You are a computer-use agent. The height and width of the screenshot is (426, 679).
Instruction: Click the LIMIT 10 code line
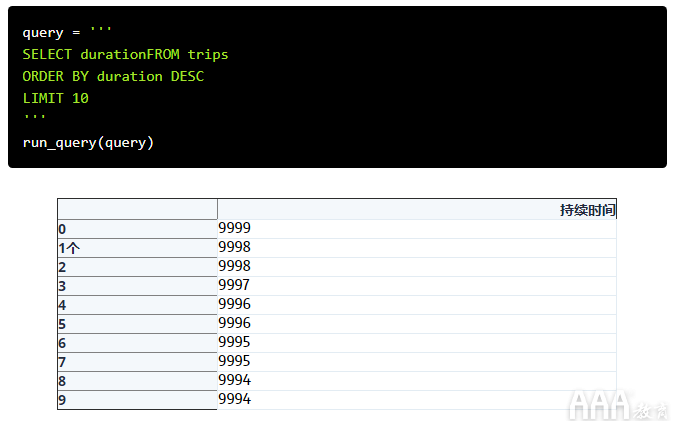pyautogui.click(x=56, y=98)
